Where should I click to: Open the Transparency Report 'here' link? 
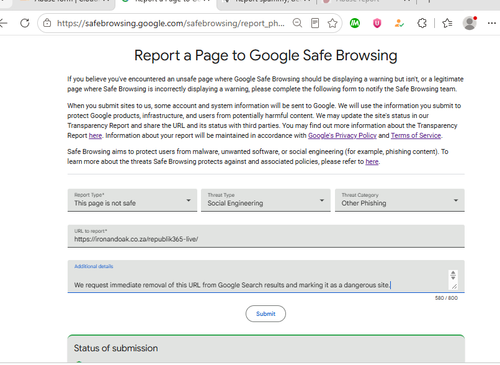pyautogui.click(x=95, y=136)
